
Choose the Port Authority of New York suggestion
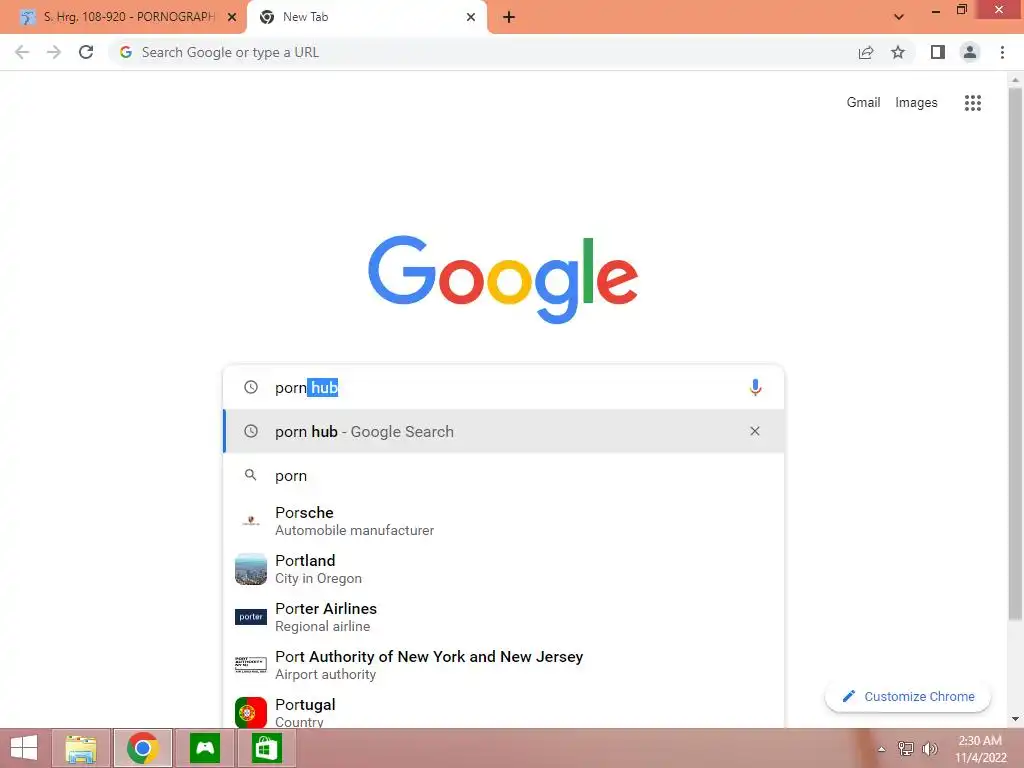tap(503, 665)
